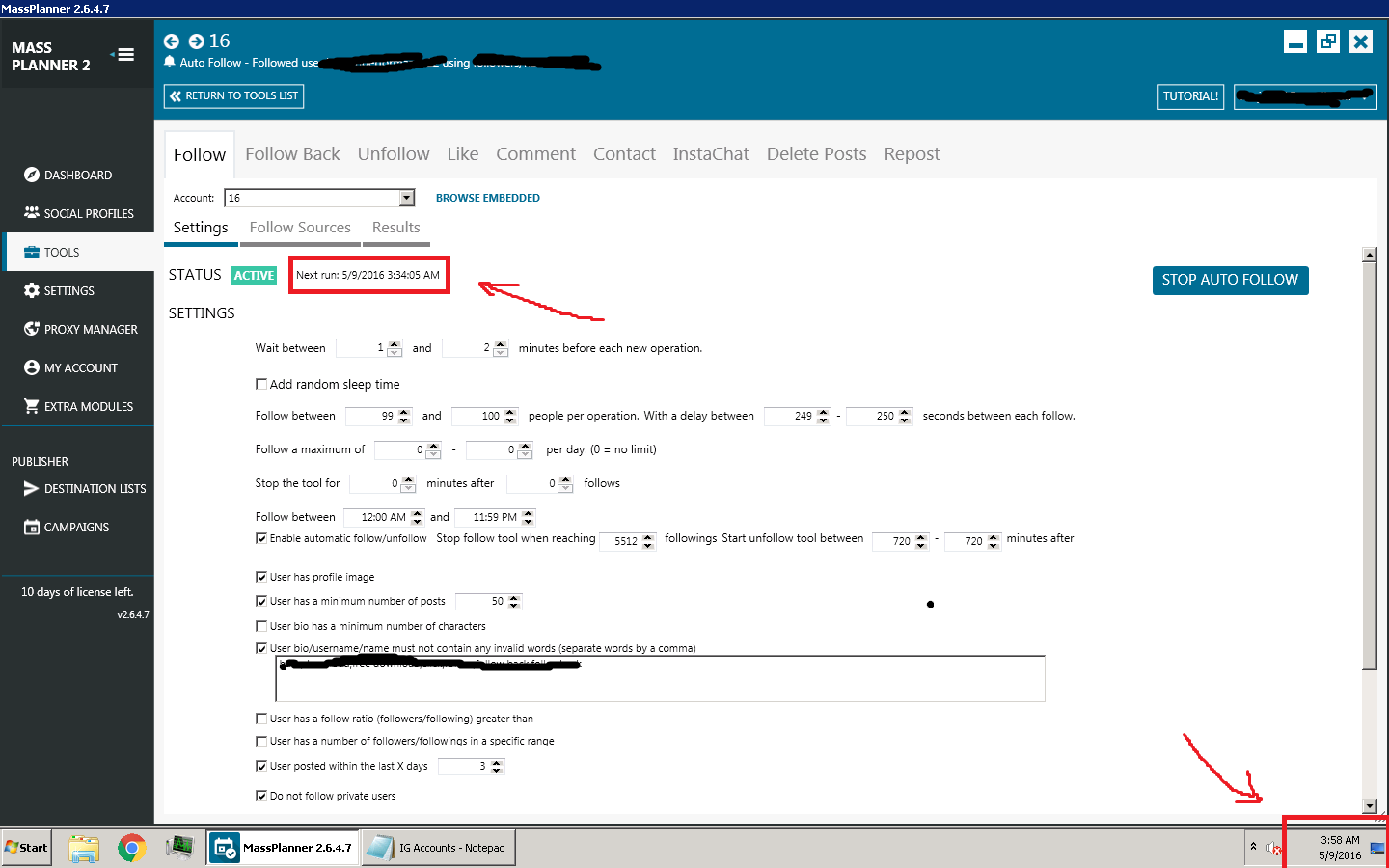Open Follow Sources subtab
This screenshot has width=1389, height=868.
[300, 228]
